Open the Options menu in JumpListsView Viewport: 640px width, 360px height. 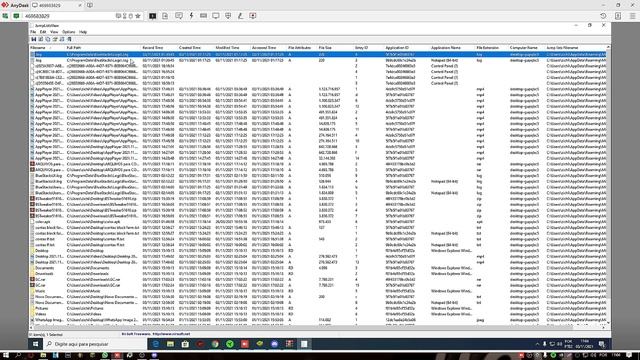coord(69,32)
